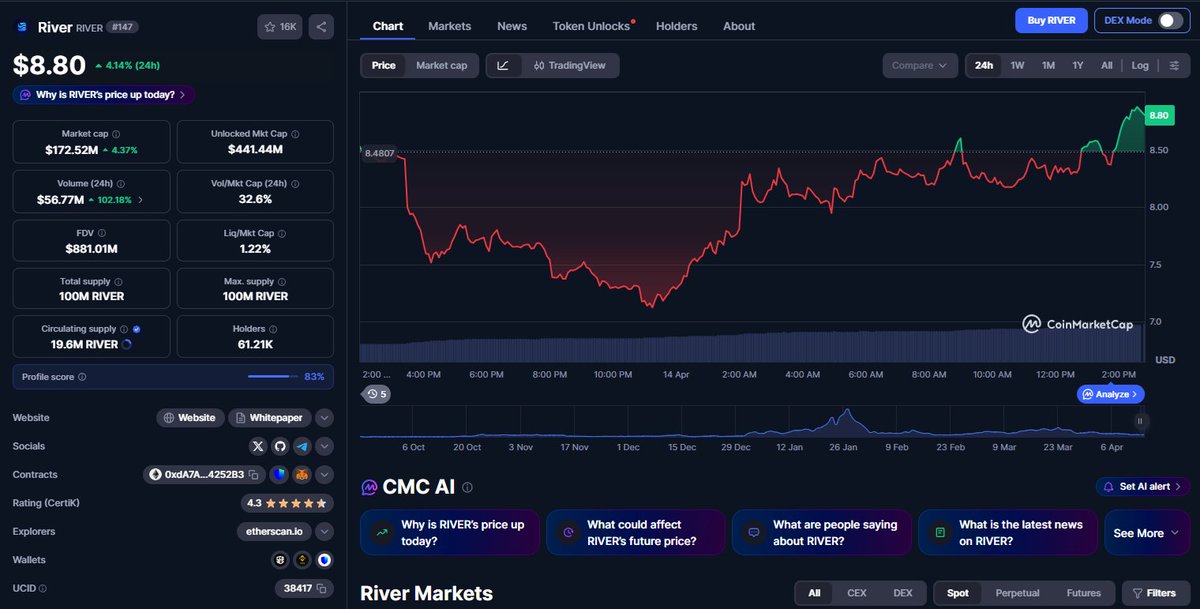Click the blue shield wallet icon in Contracts row
Image resolution: width=1200 pixels, height=609 pixels.
click(279, 474)
